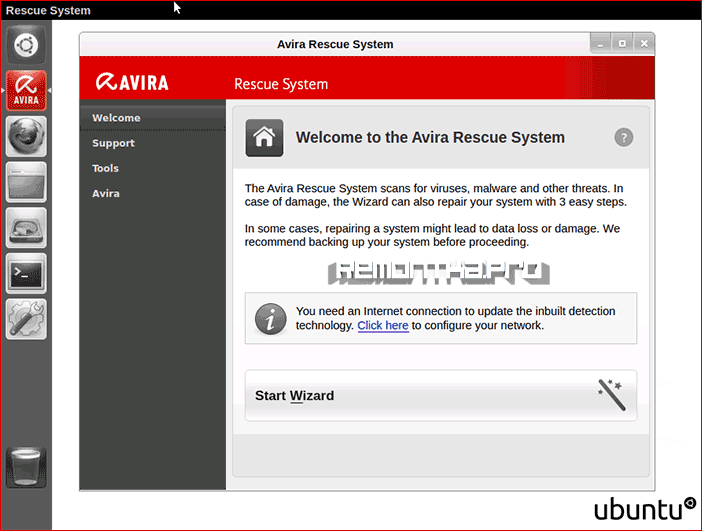Viewport: 702px width, 531px height.
Task: Launch the terminal from the dock
Action: tap(26, 273)
